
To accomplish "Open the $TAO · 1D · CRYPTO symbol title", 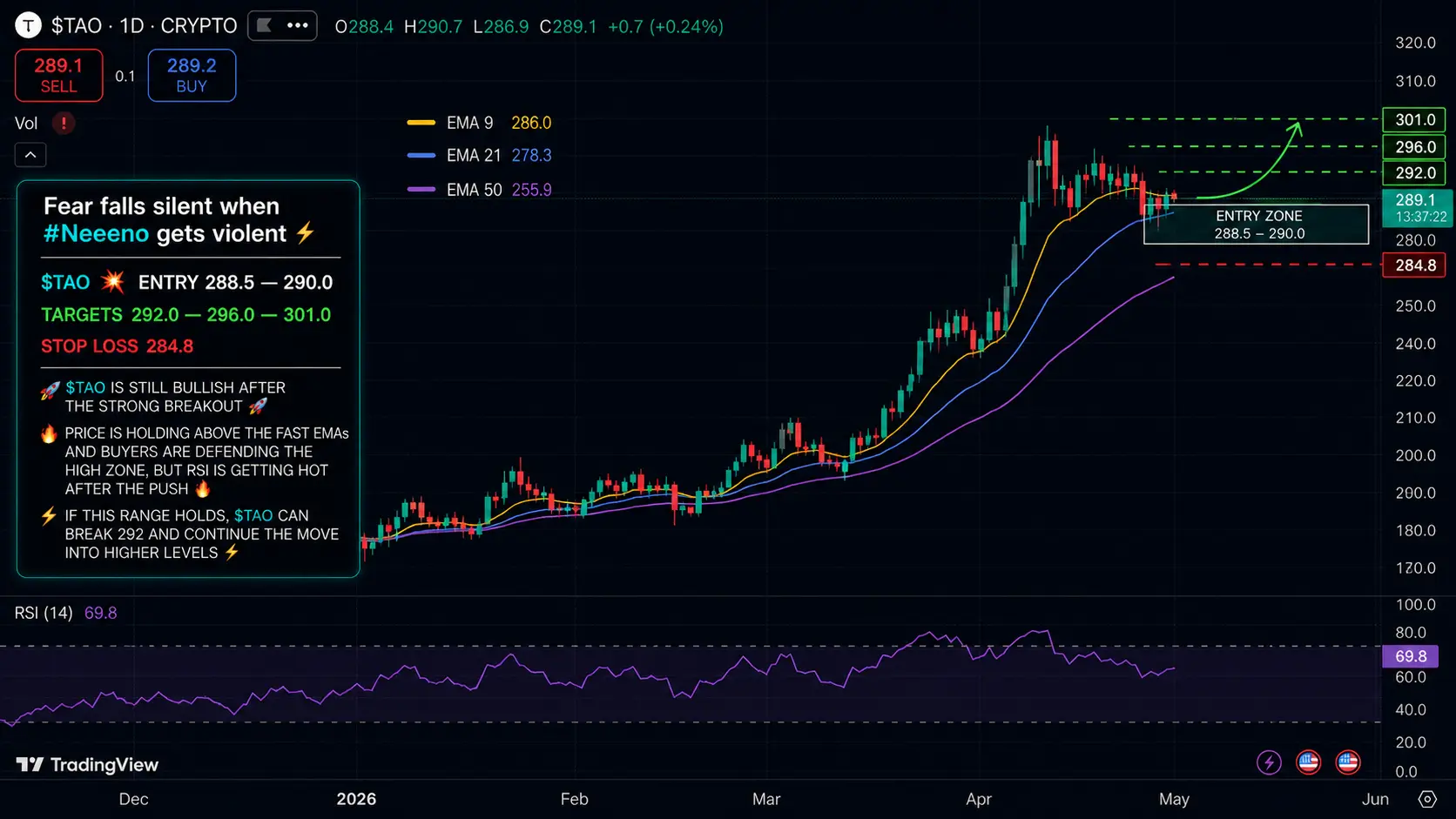I will tap(144, 26).
